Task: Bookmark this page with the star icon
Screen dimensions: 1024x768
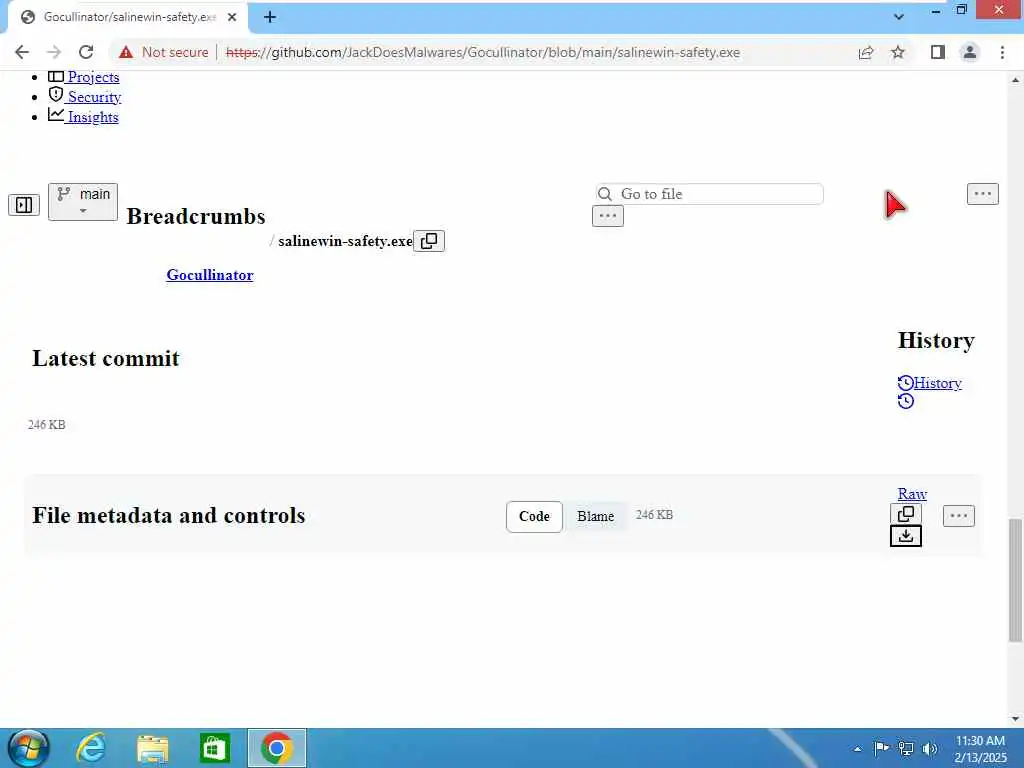Action: pyautogui.click(x=898, y=52)
